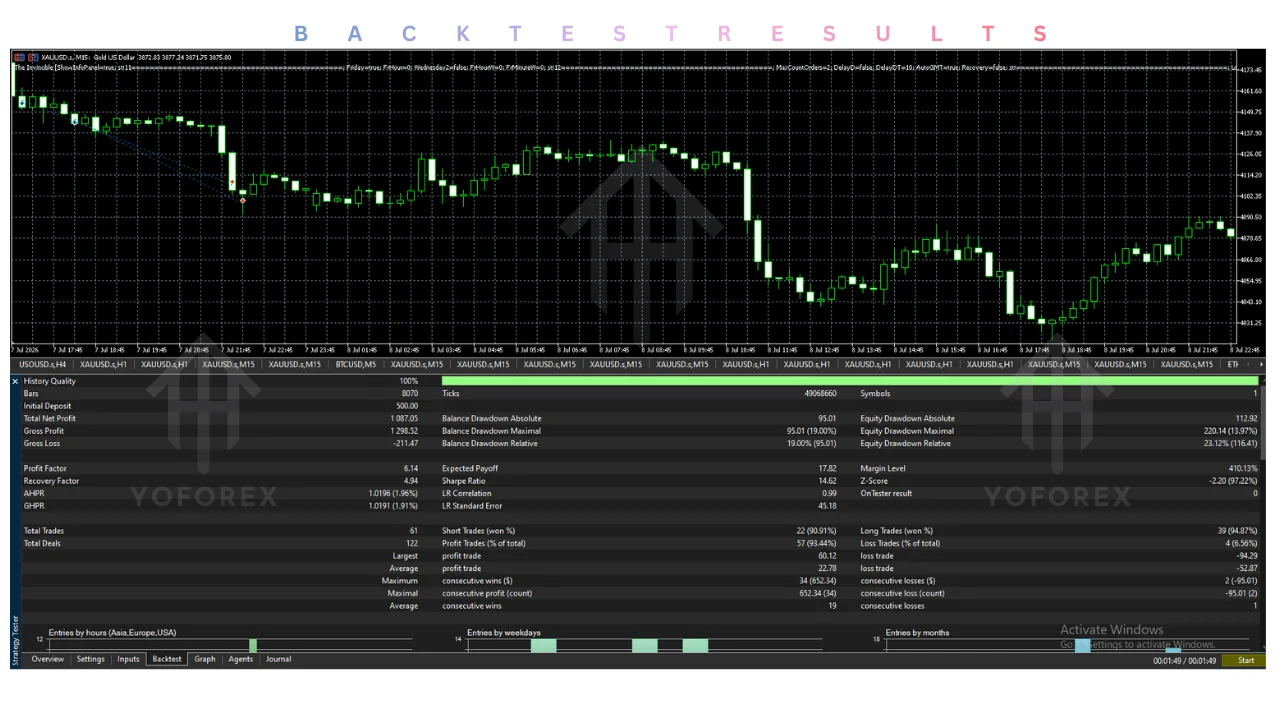This screenshot has width=1280, height=720.
Task: Select the BTCUSD,M5 chart tab
Action: pos(356,365)
